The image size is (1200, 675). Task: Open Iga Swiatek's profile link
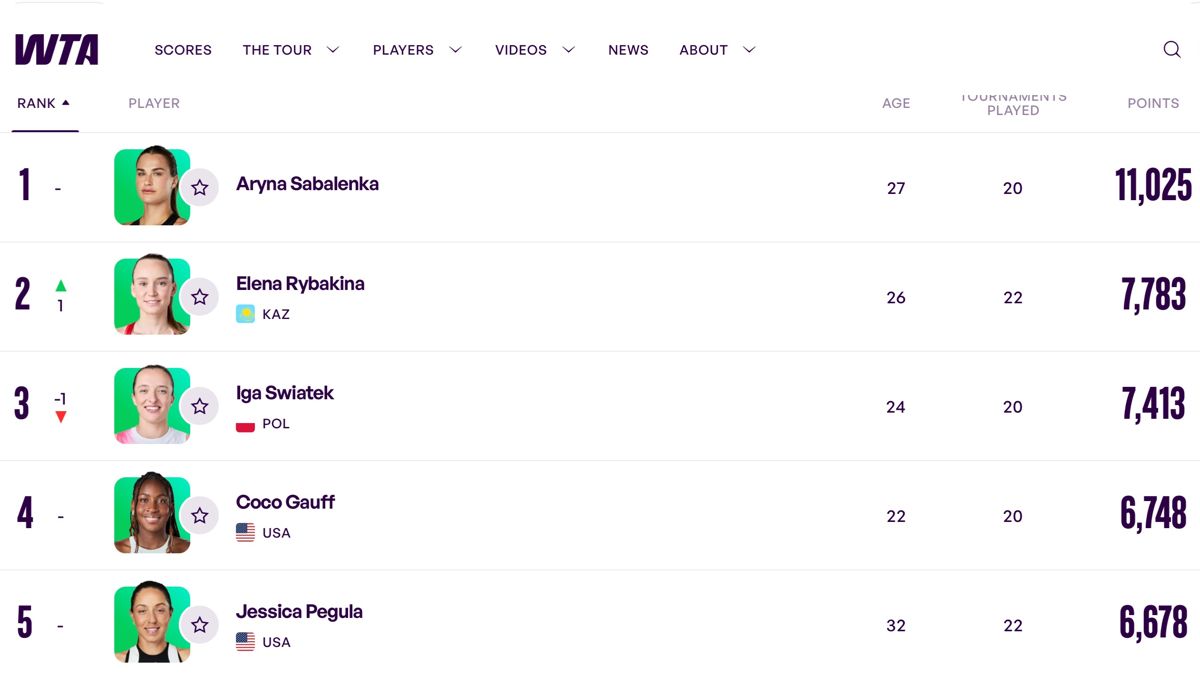point(285,393)
